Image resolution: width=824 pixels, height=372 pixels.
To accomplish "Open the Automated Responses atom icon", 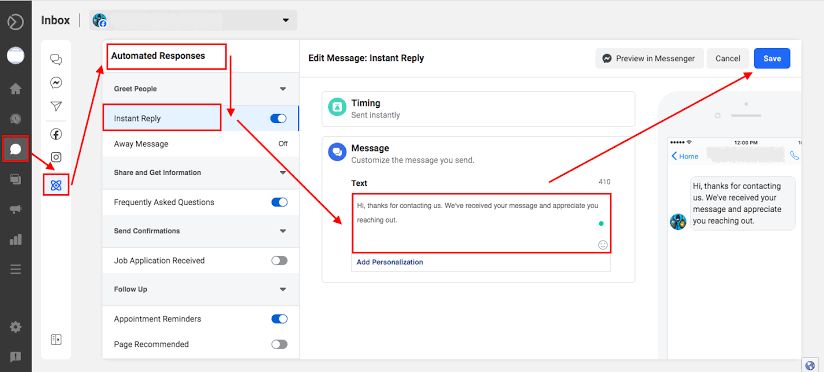I will tap(56, 185).
